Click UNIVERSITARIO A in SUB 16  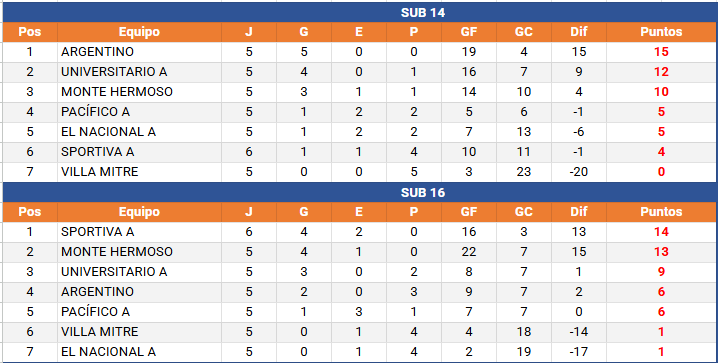tap(139, 272)
